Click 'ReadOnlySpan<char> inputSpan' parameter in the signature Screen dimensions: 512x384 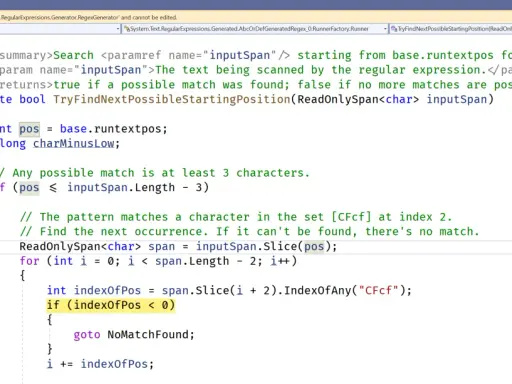[x=392, y=99]
